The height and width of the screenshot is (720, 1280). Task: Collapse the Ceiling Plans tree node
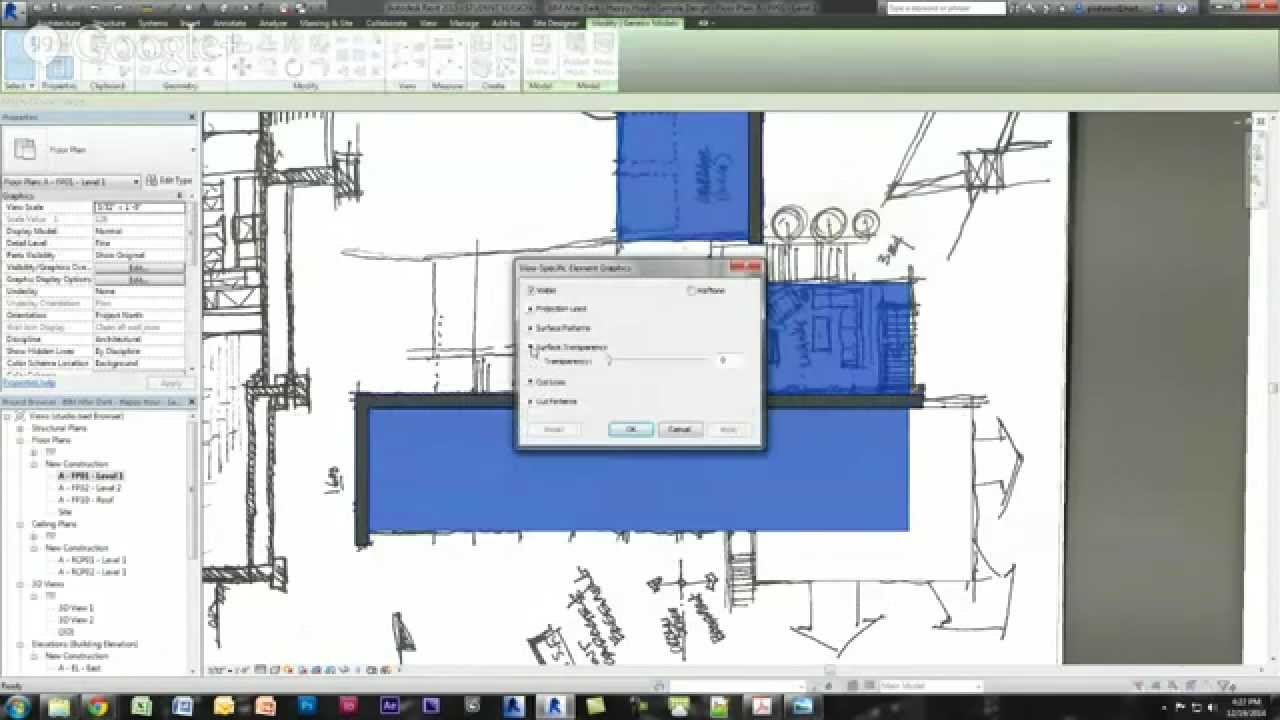(x=21, y=524)
